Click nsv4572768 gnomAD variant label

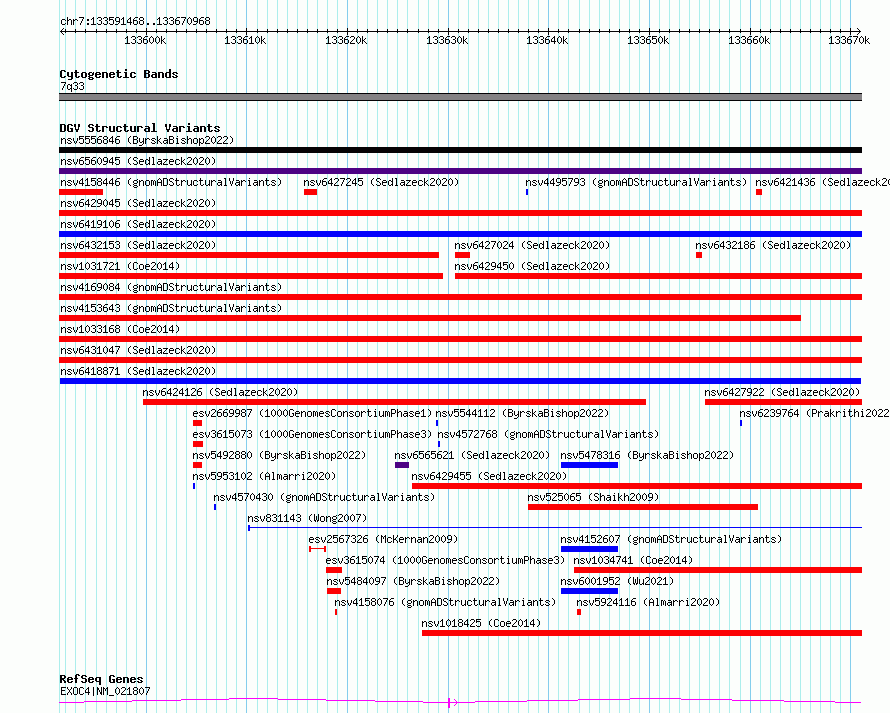point(548,434)
